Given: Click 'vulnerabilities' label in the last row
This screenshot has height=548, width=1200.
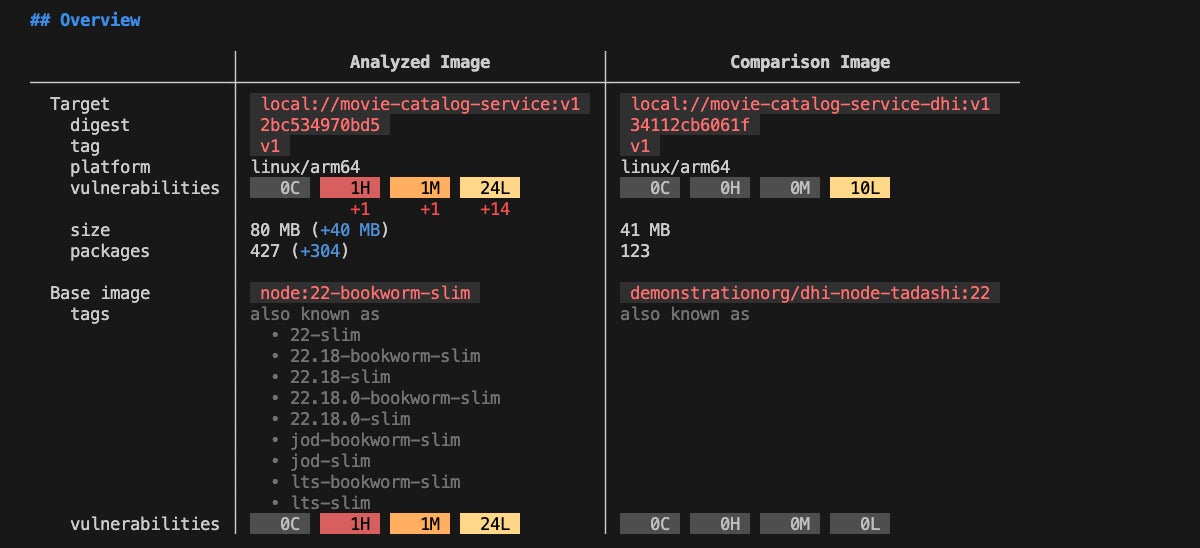Looking at the screenshot, I should [145, 524].
